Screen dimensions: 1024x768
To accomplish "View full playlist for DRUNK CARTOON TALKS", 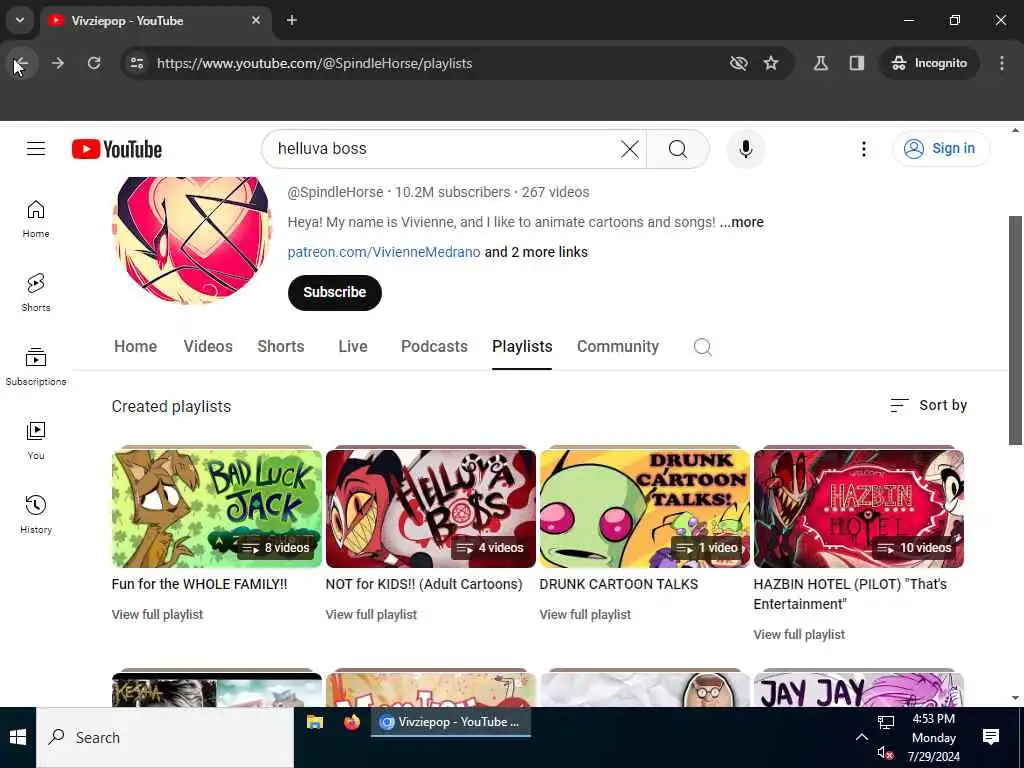I will click(x=585, y=615).
